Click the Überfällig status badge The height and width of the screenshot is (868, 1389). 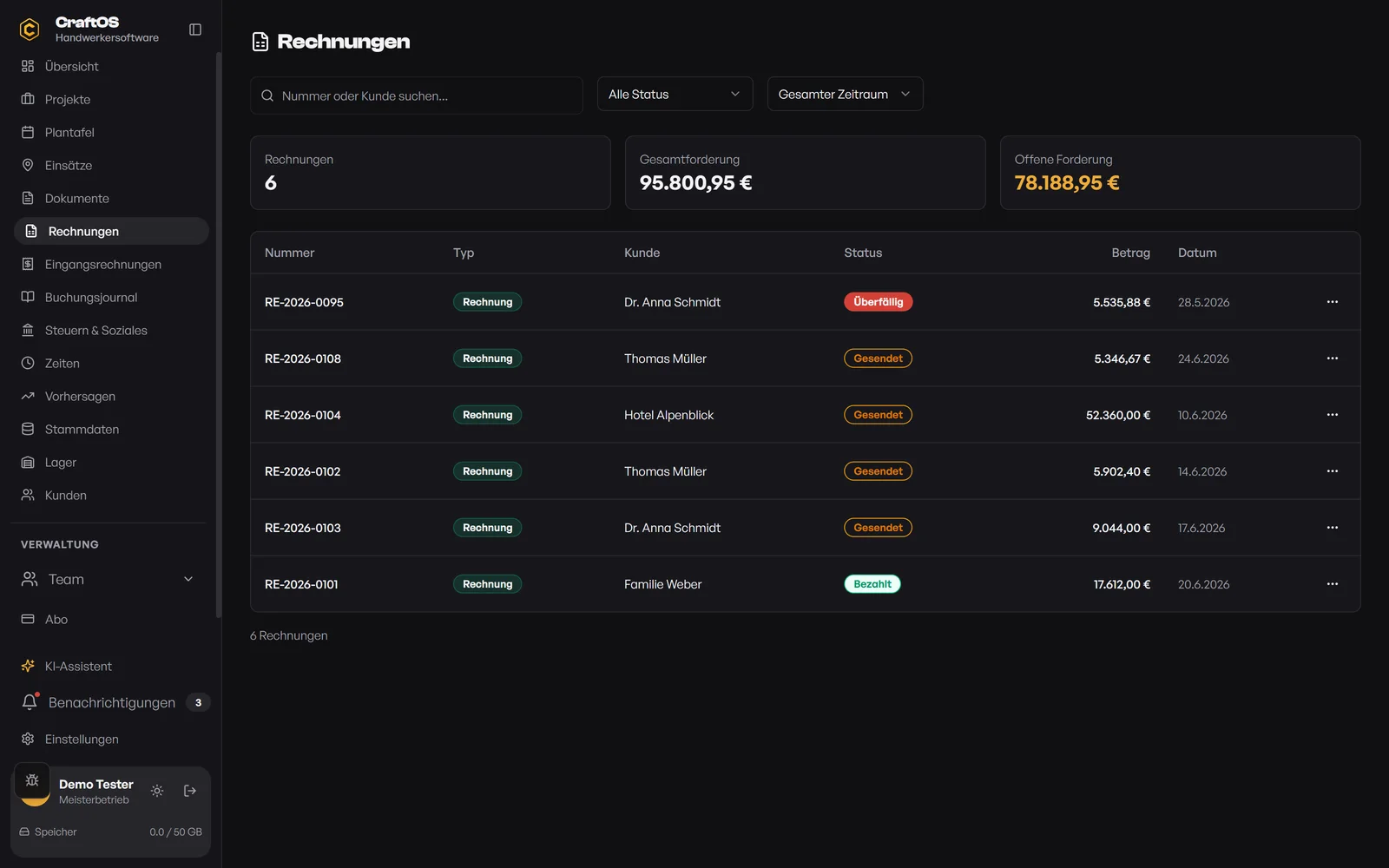click(878, 302)
